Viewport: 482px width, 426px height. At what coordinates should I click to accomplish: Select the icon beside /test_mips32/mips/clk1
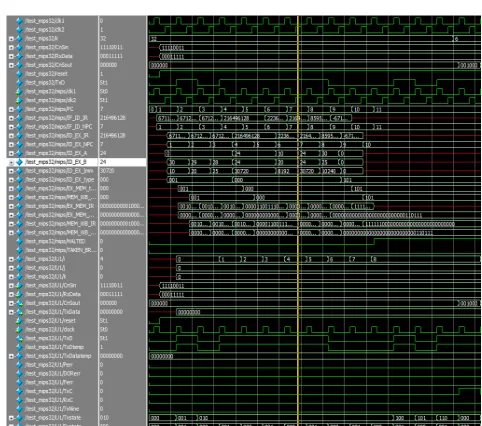point(19,91)
